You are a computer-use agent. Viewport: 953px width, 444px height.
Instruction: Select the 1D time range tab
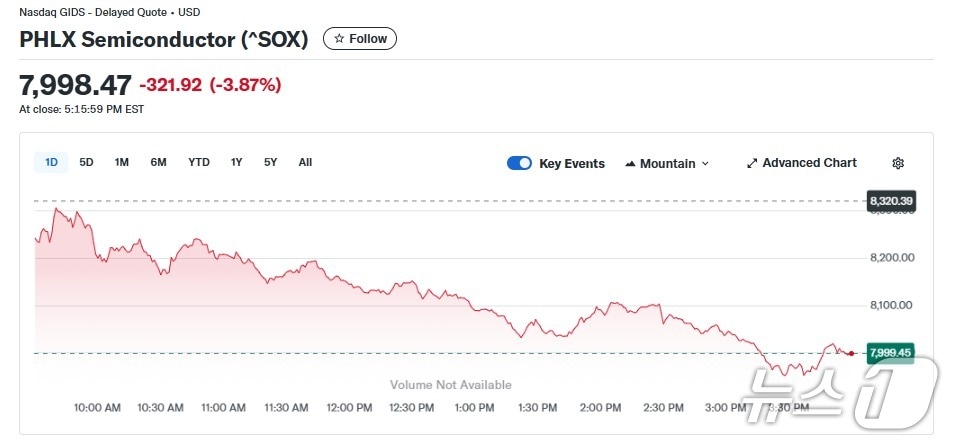[x=51, y=162]
